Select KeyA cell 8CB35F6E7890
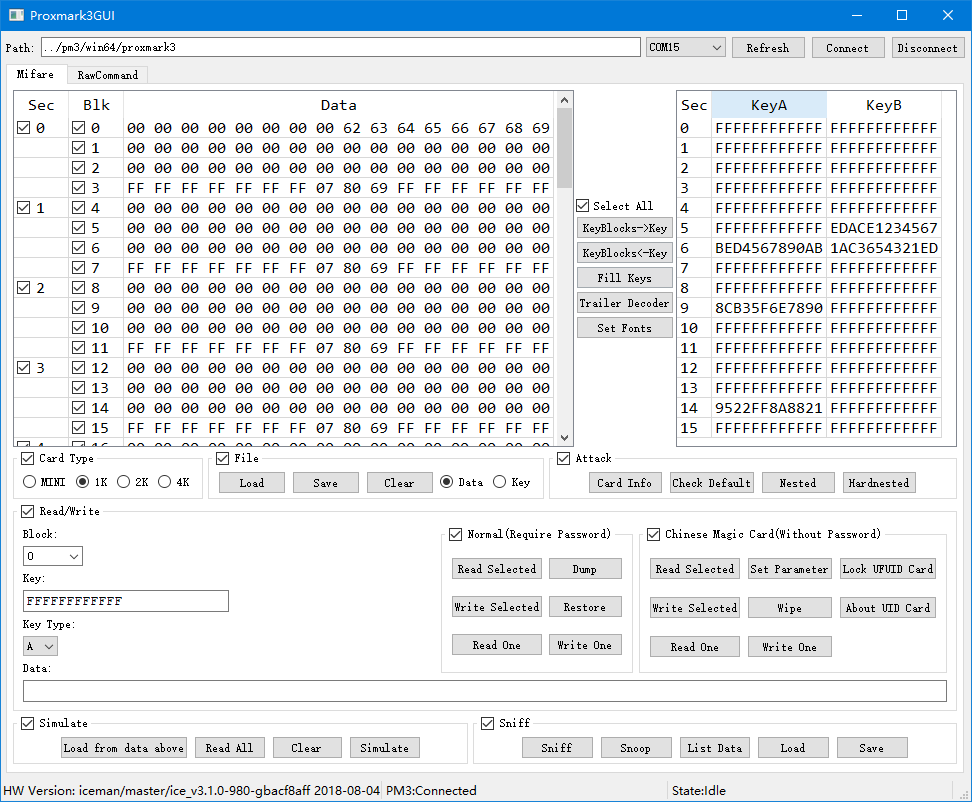The height and width of the screenshot is (802, 972). tap(769, 308)
